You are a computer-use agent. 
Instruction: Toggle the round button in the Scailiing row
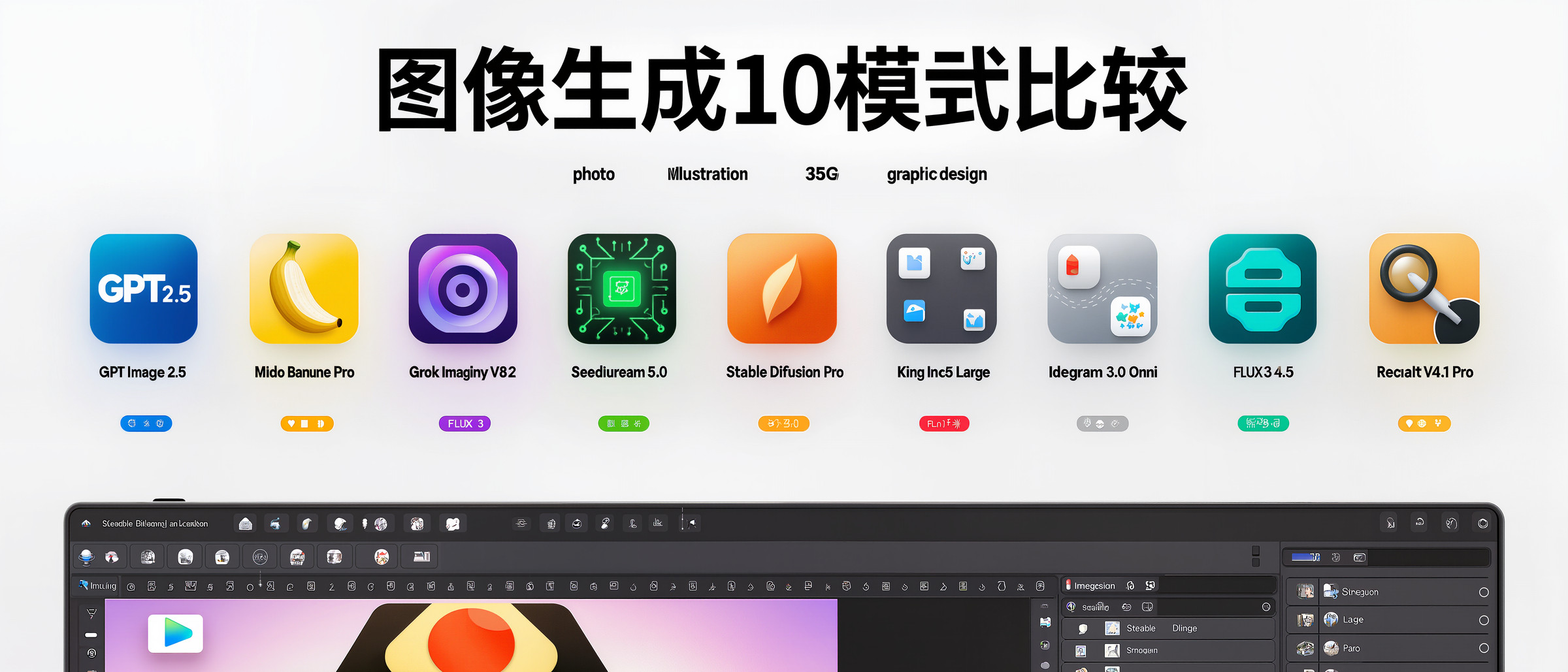point(1266,607)
